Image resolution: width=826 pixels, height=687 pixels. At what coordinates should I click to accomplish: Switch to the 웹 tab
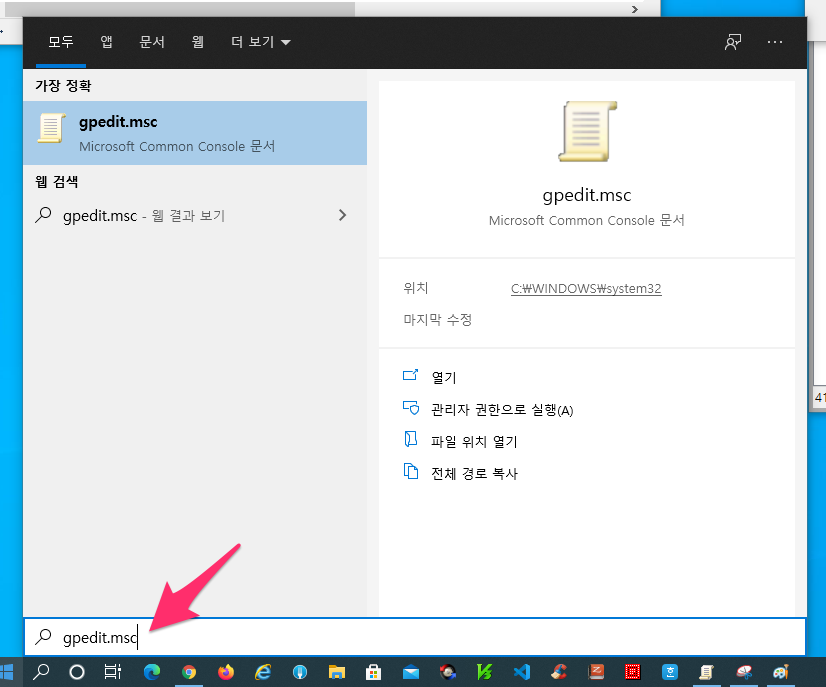coord(198,42)
